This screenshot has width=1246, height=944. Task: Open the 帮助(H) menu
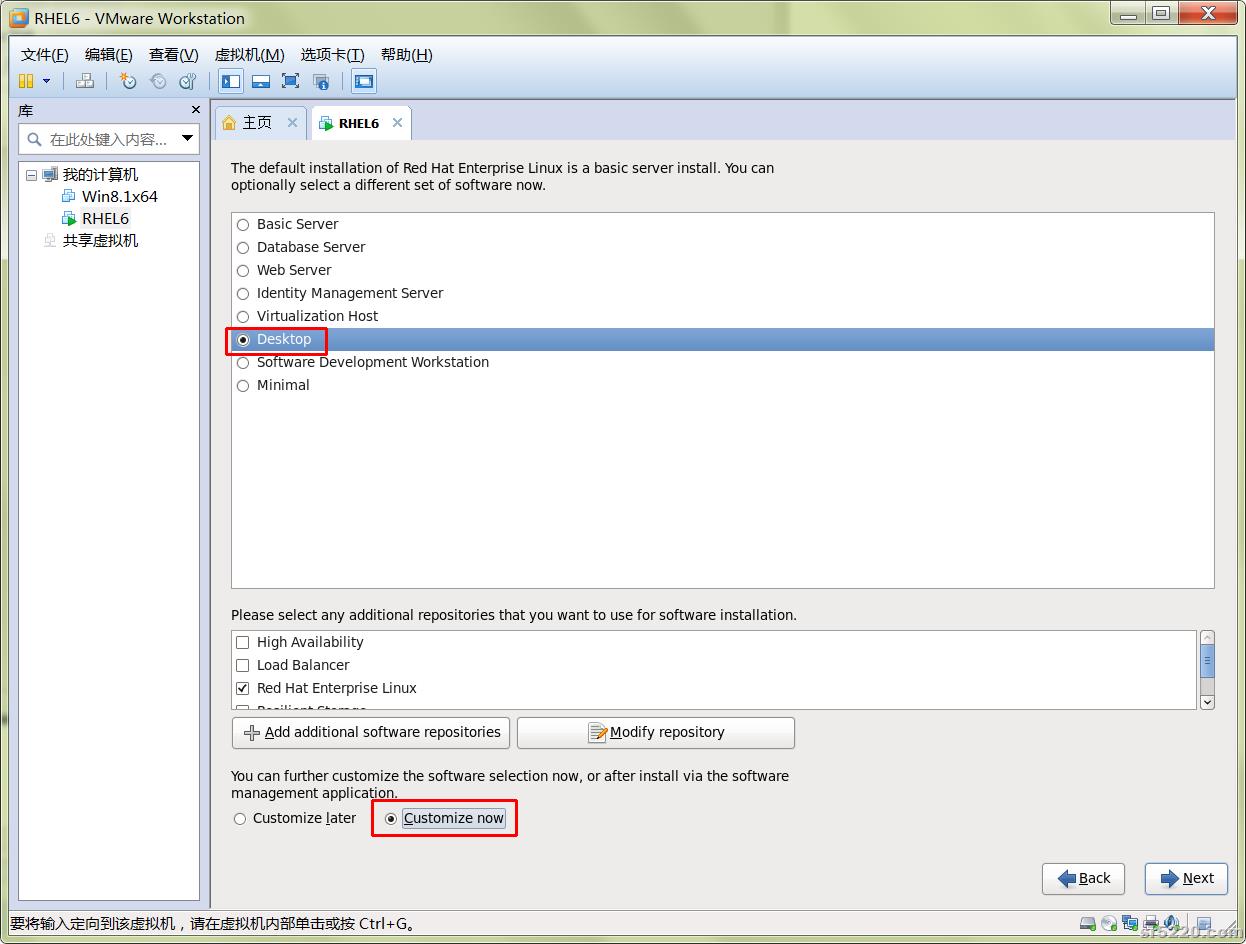406,55
